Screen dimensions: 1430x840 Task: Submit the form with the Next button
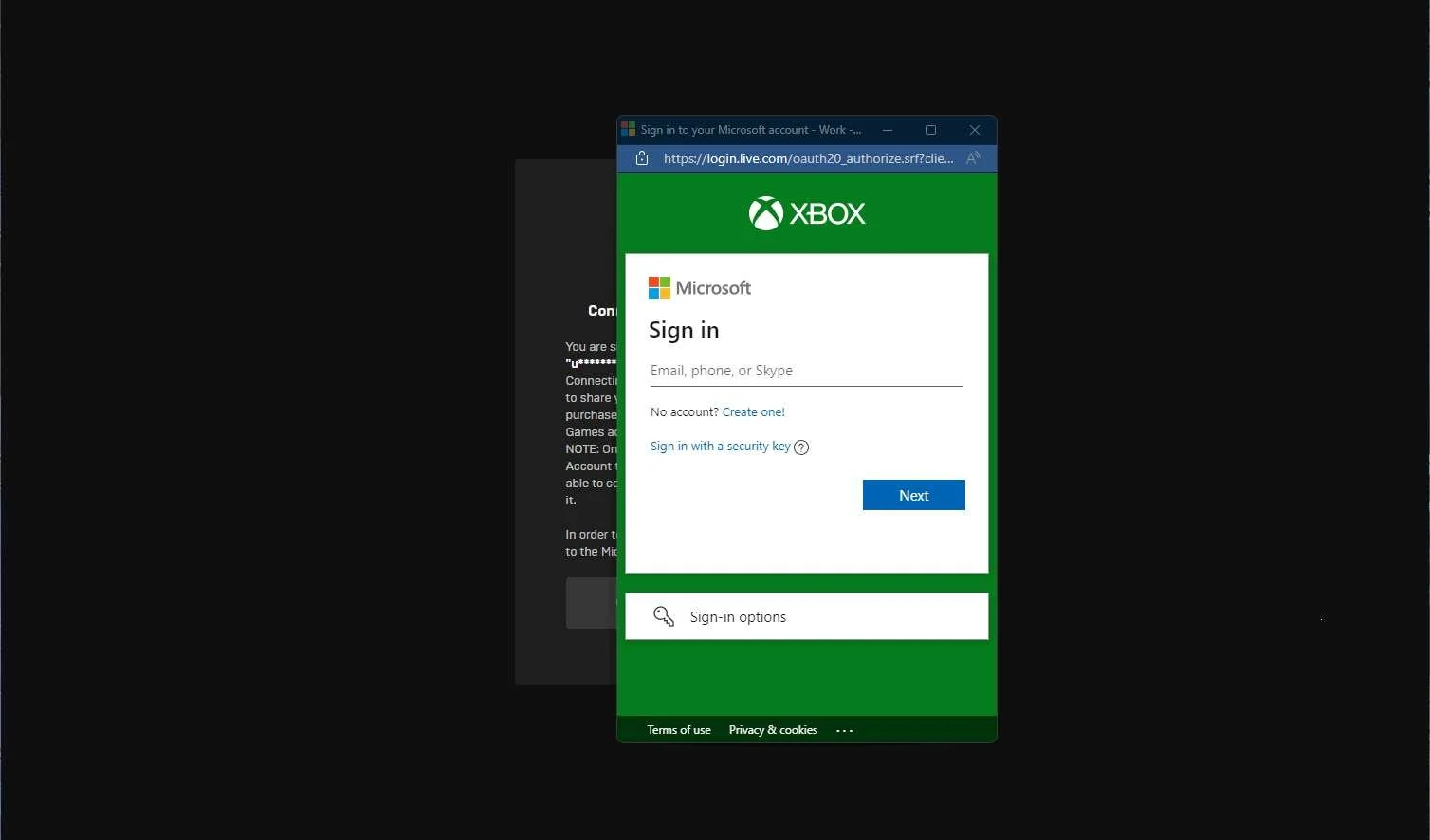(x=914, y=495)
